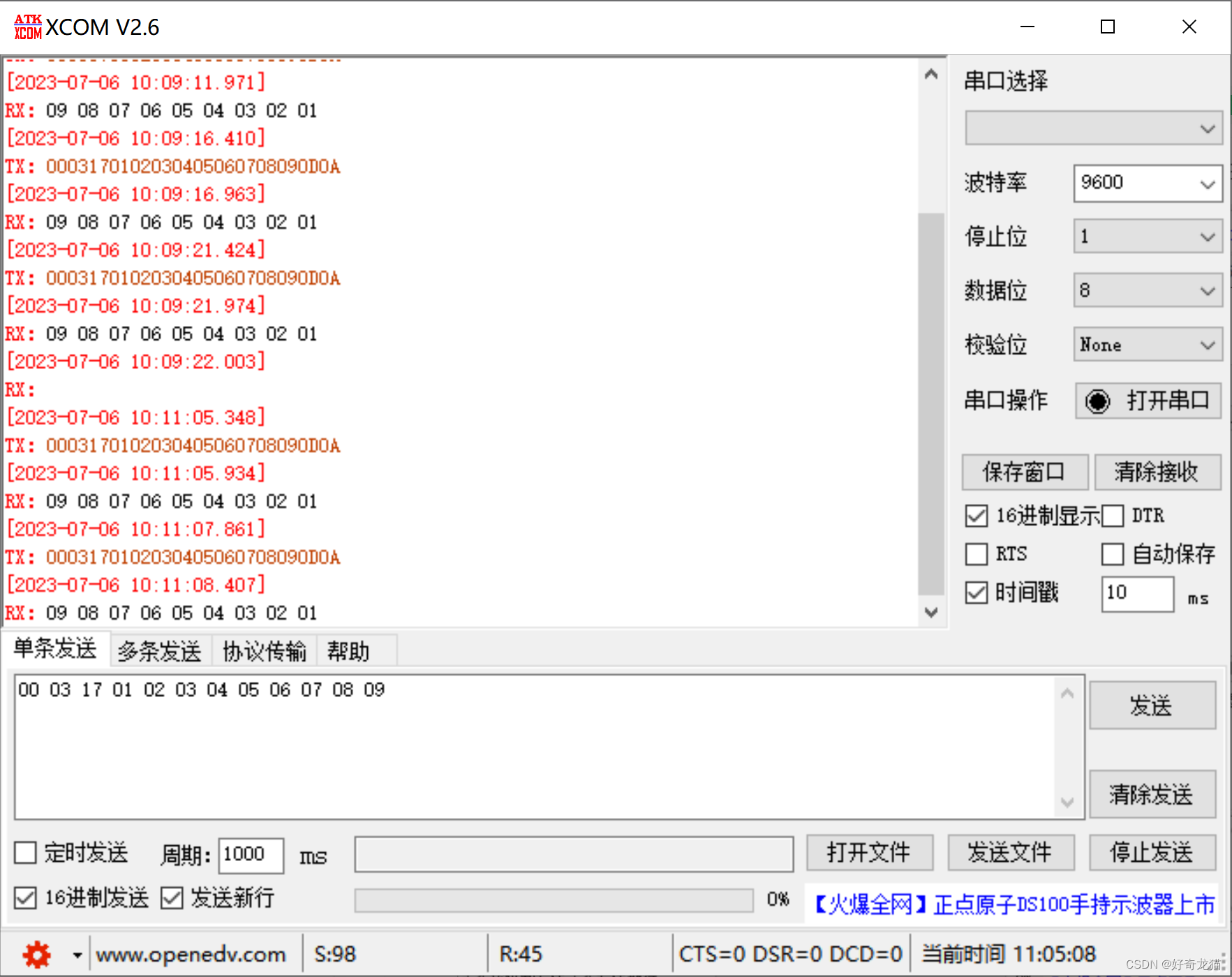Enable the DTR checkbox
This screenshot has width=1232, height=977.
point(1113,516)
